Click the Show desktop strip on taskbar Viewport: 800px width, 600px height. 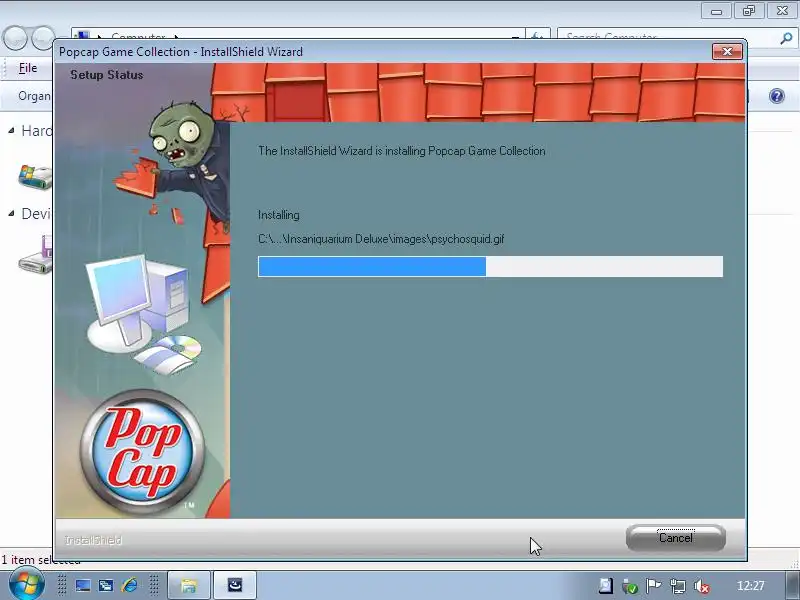[x=793, y=585]
